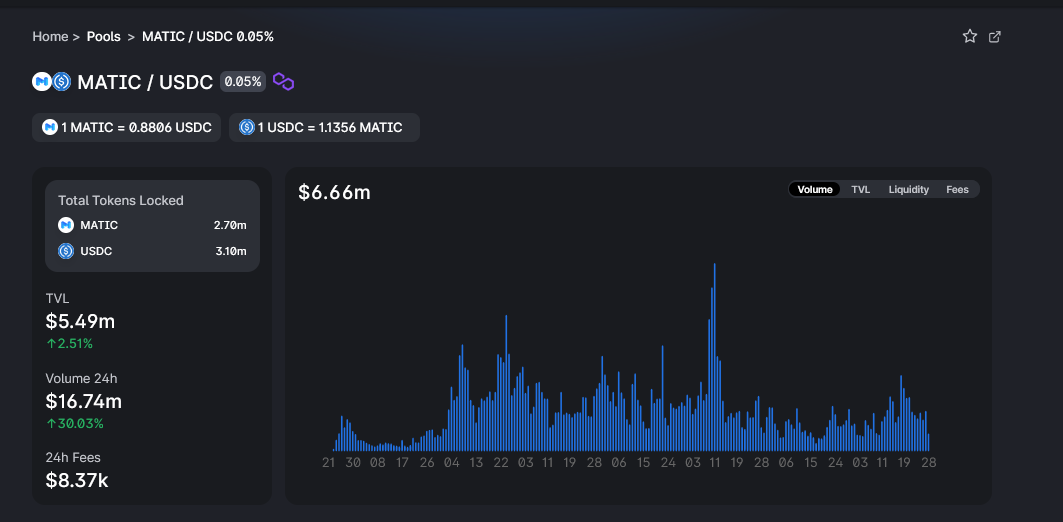Click MATIC icon in price chip
Viewport: 1063px width, 522px height.
click(x=49, y=127)
